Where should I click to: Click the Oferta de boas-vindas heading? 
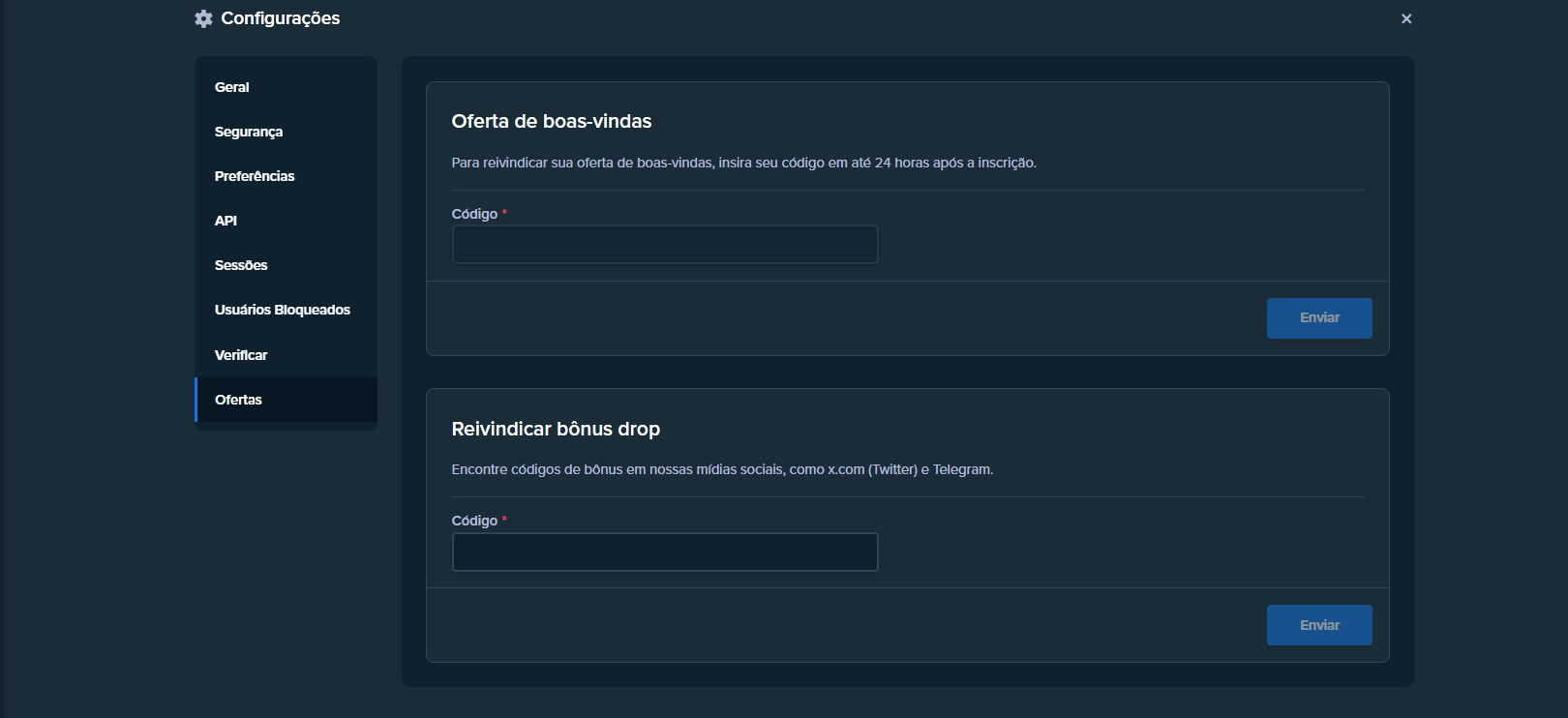(552, 121)
